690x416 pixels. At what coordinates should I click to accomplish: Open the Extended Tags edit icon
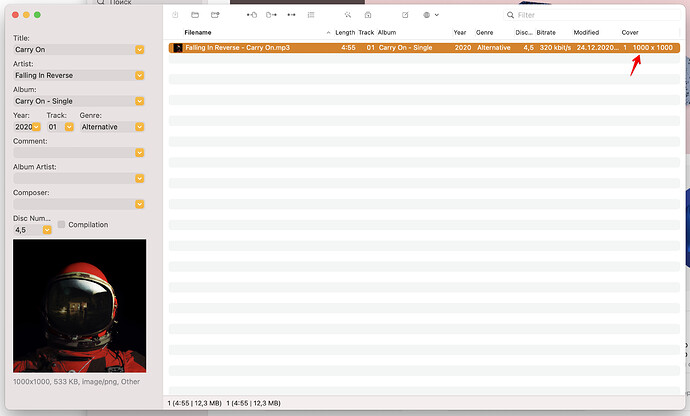[405, 15]
